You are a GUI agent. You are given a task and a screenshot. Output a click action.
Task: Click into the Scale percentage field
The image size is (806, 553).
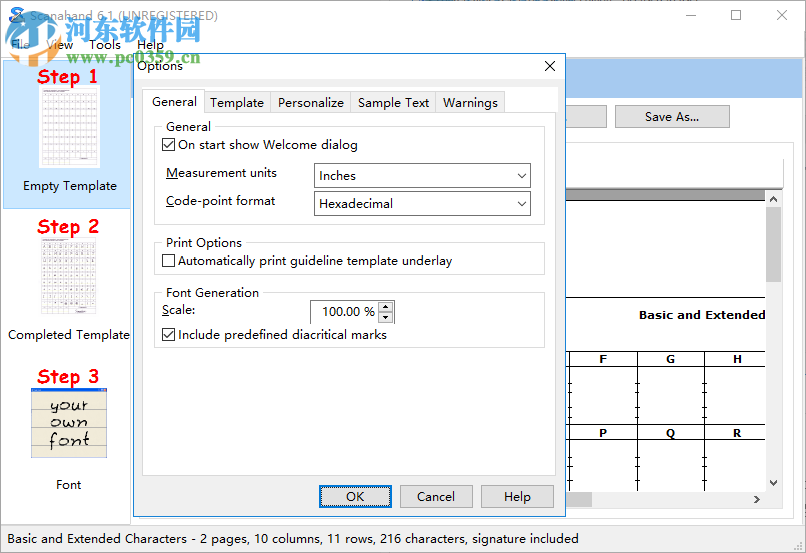345,312
